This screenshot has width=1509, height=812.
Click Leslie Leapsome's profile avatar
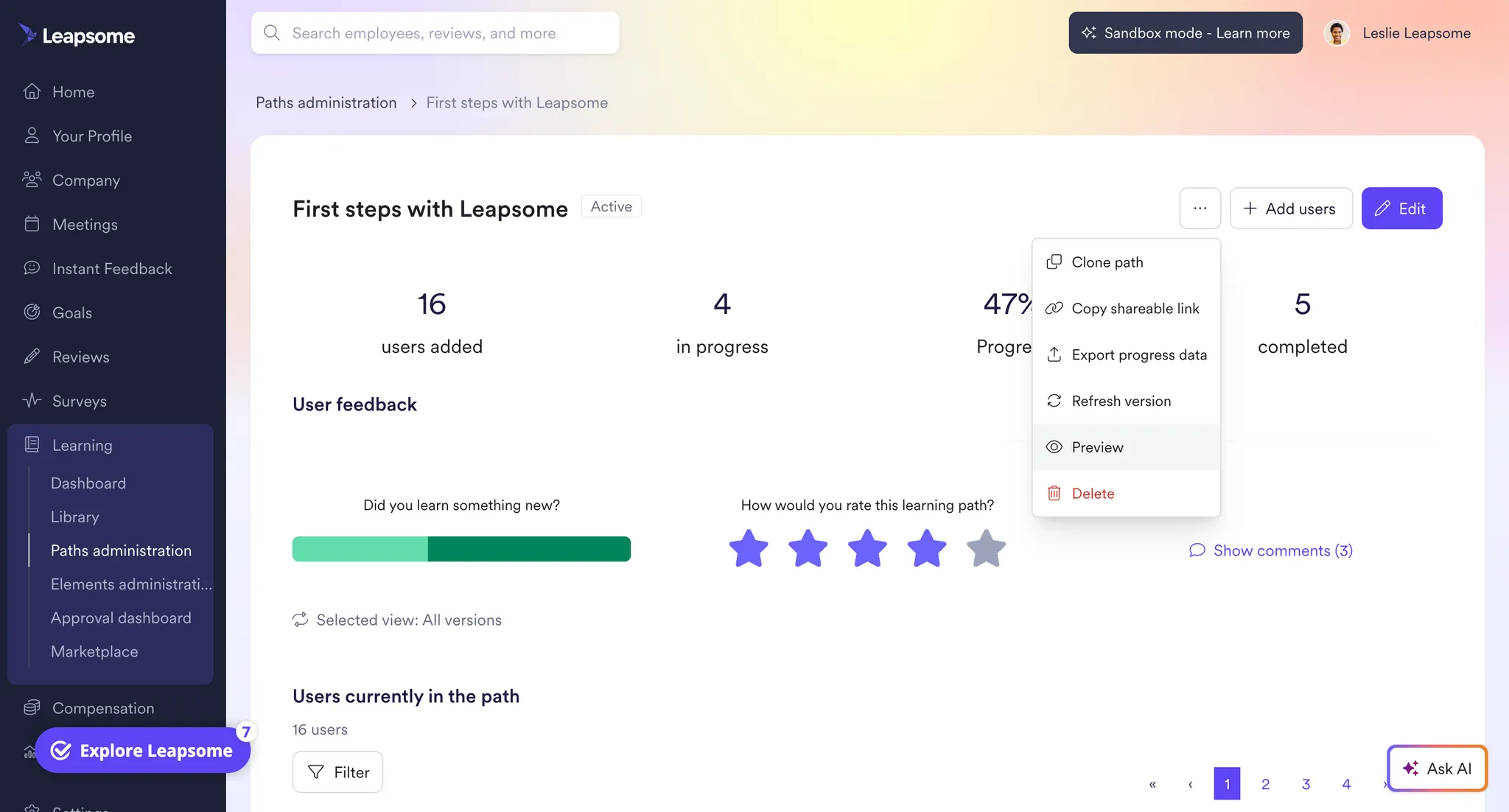click(x=1336, y=33)
